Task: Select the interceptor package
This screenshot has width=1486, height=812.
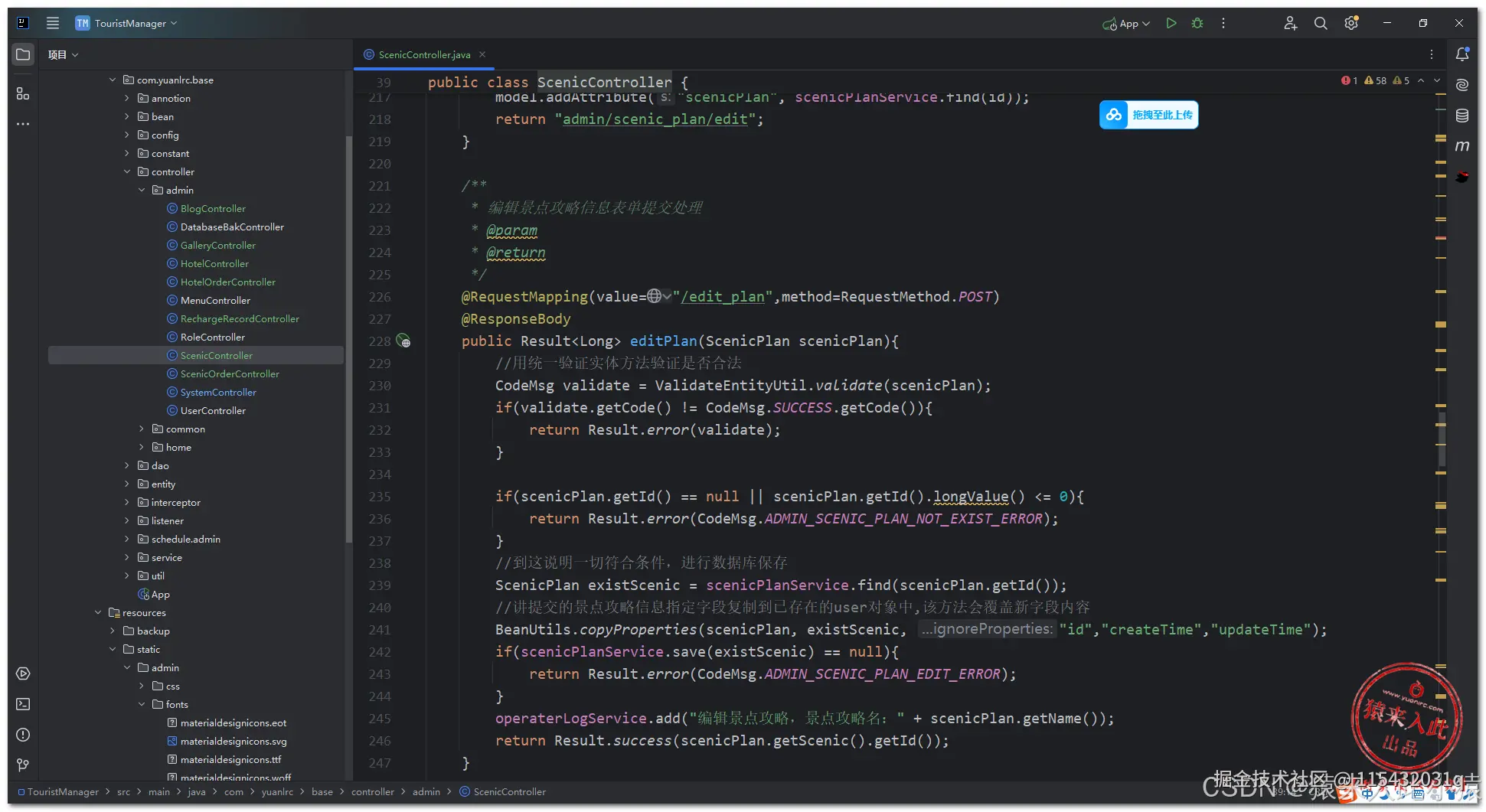Action: pos(175,502)
